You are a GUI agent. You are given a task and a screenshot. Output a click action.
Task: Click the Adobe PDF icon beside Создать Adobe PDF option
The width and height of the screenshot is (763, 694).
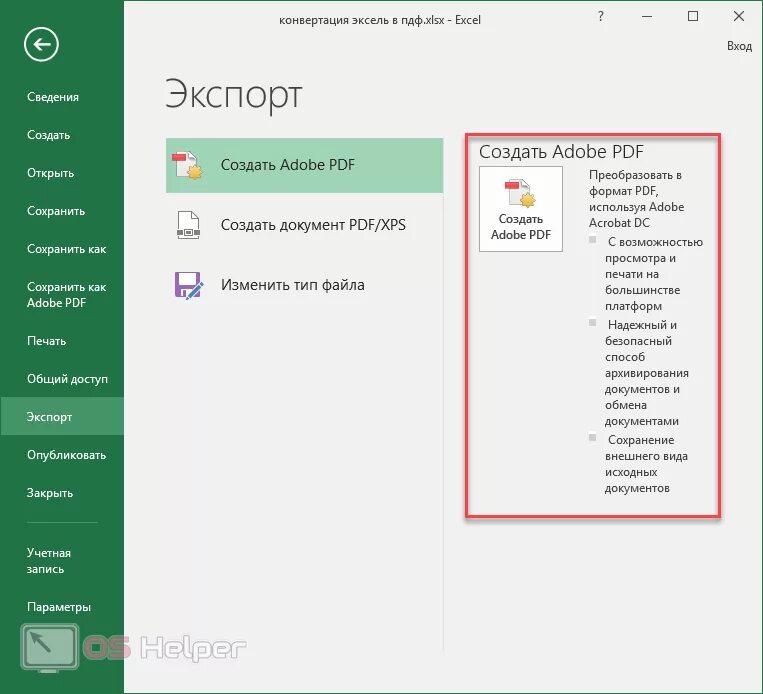point(188,165)
